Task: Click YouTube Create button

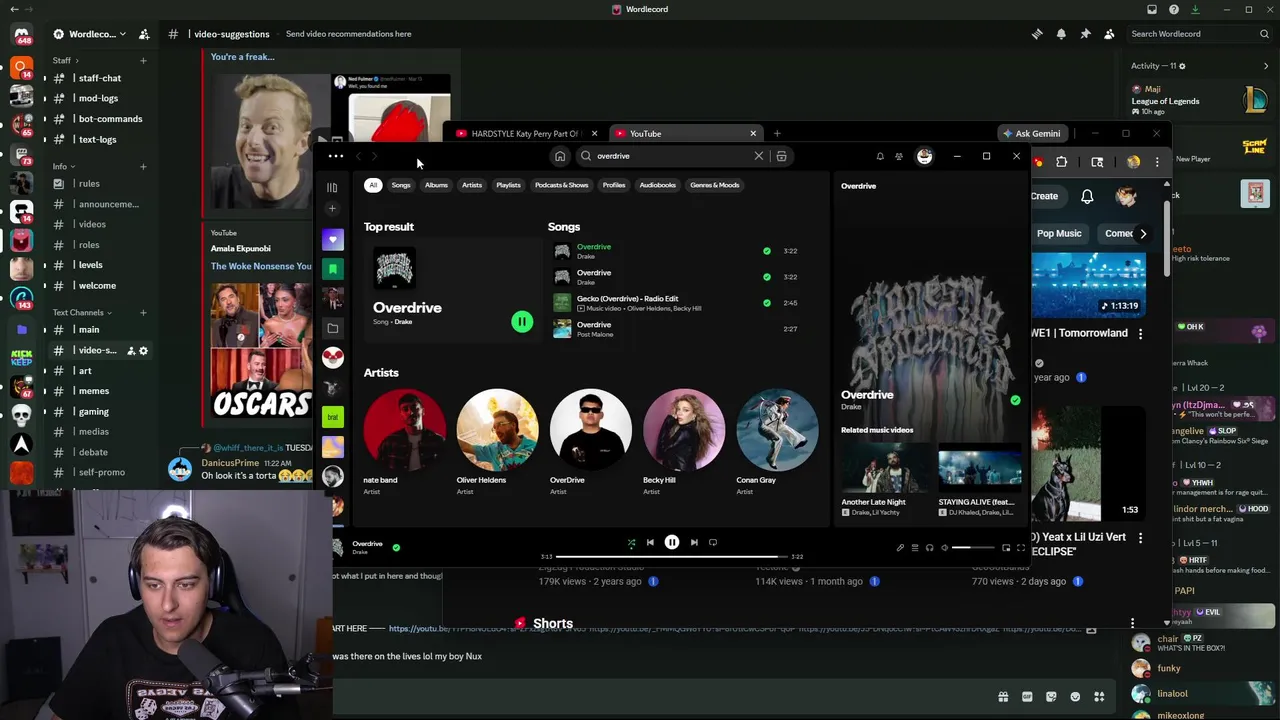Action: click(1044, 196)
